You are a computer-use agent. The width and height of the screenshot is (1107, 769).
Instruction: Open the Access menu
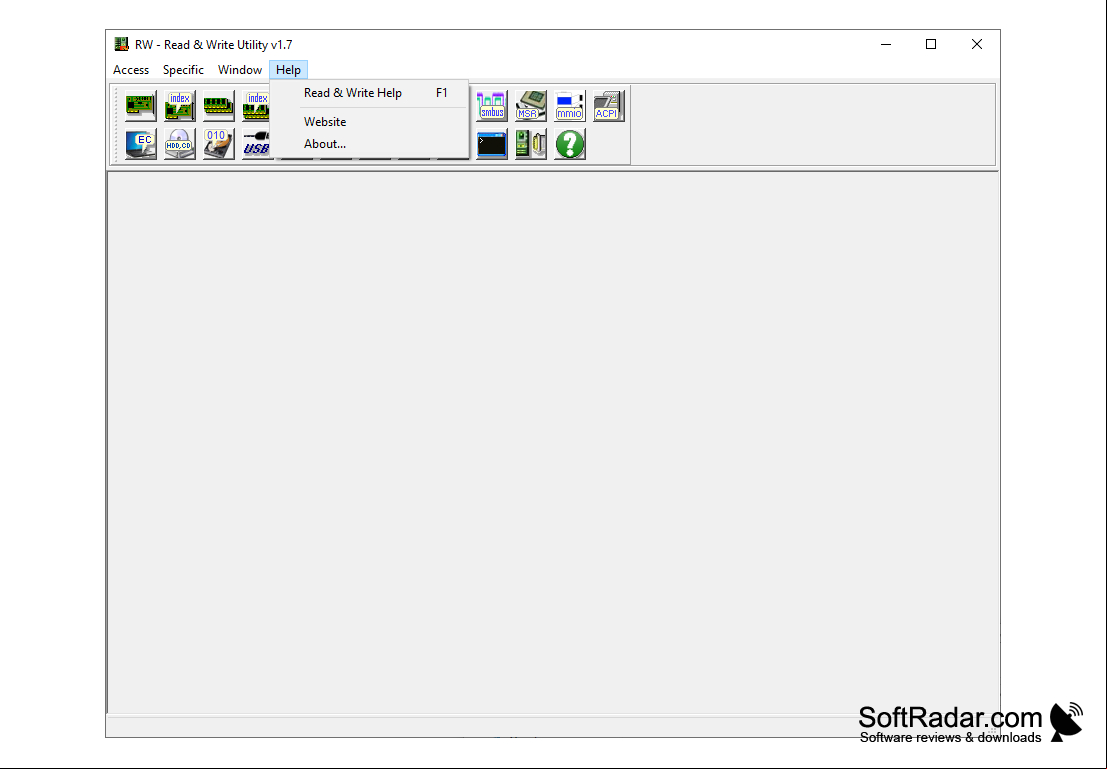[x=131, y=70]
